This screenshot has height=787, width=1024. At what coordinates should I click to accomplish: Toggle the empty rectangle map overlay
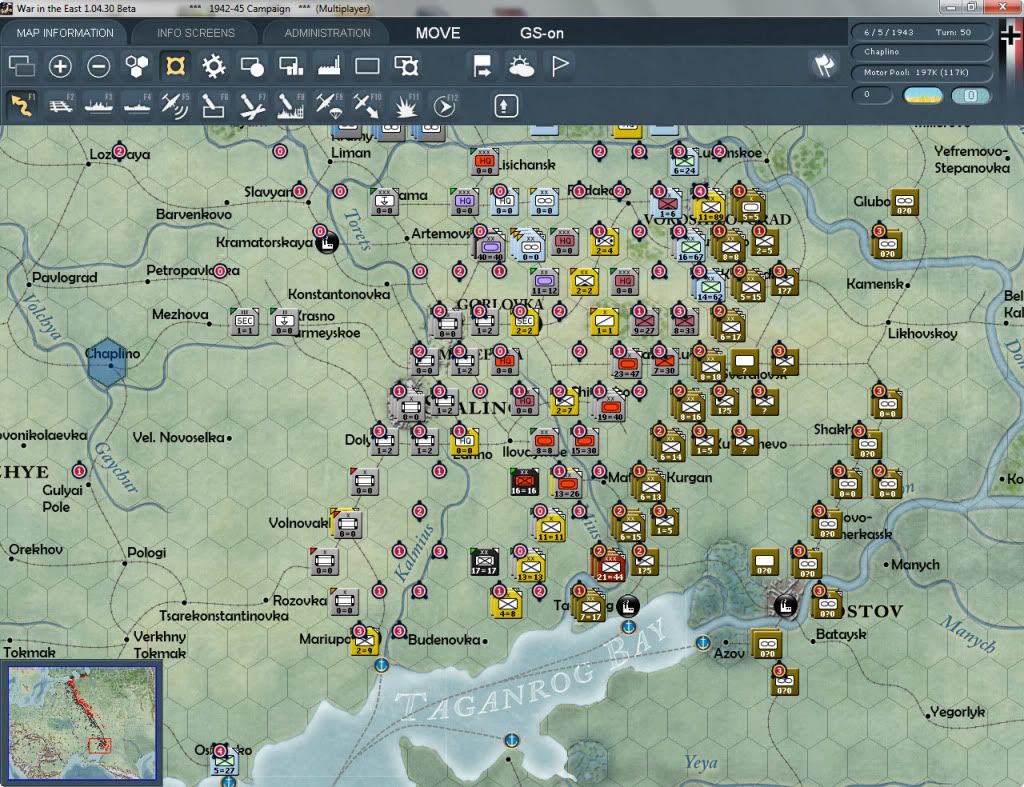pyautogui.click(x=367, y=66)
